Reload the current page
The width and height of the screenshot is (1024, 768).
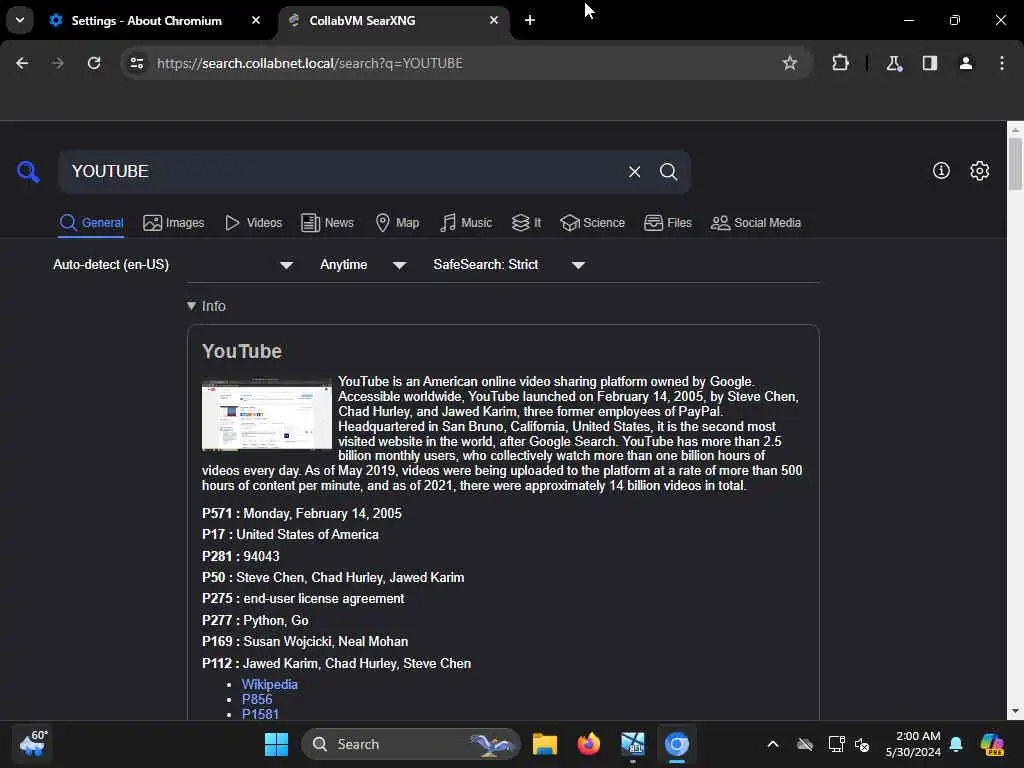(x=94, y=63)
